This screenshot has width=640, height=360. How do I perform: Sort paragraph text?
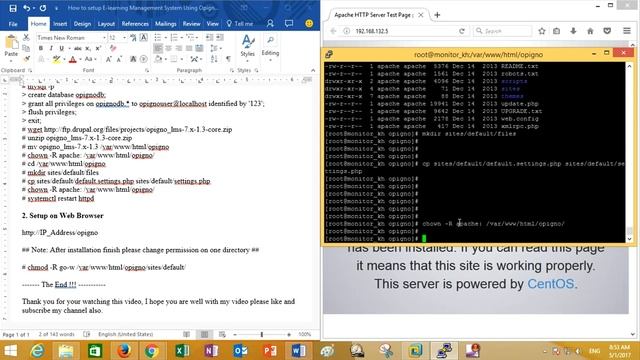(x=214, y=60)
